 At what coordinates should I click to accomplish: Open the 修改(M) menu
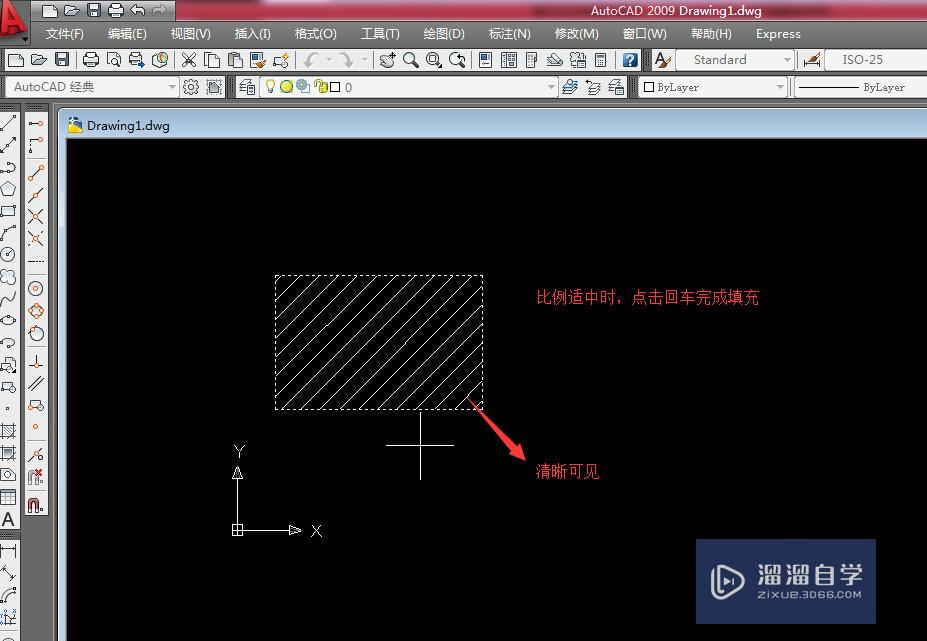(577, 34)
